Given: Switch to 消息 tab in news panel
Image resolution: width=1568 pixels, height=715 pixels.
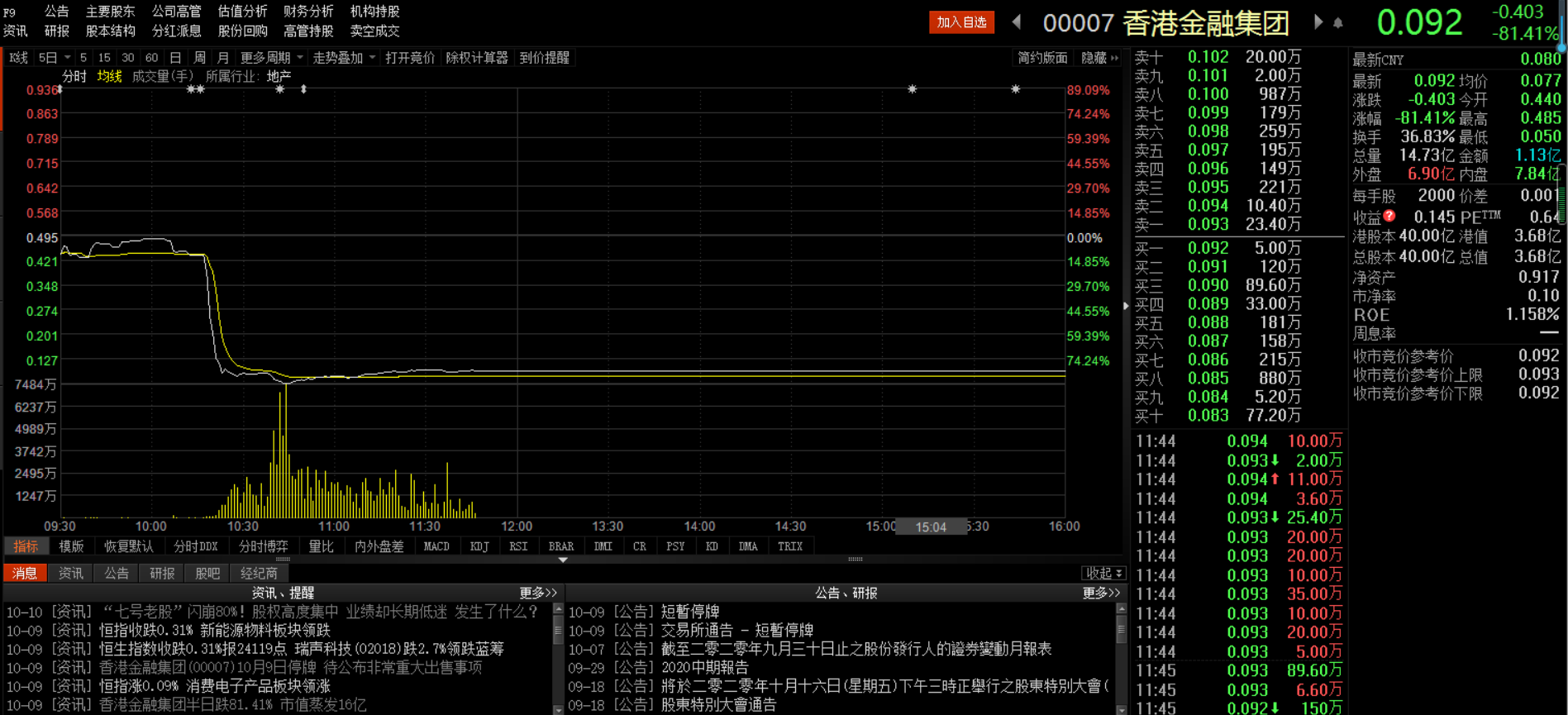Looking at the screenshot, I should pos(25,574).
